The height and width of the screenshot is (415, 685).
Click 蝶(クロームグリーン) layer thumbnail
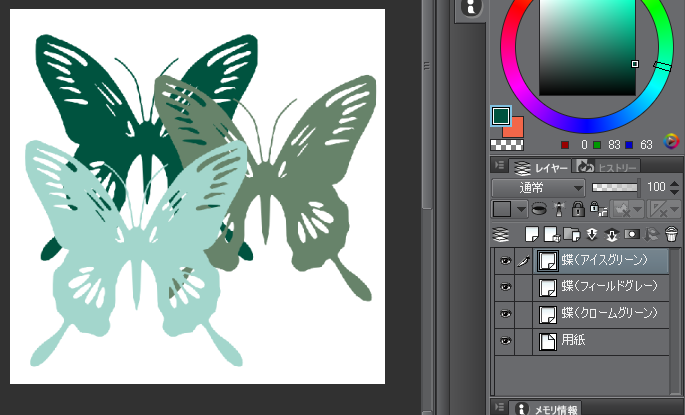[547, 315]
